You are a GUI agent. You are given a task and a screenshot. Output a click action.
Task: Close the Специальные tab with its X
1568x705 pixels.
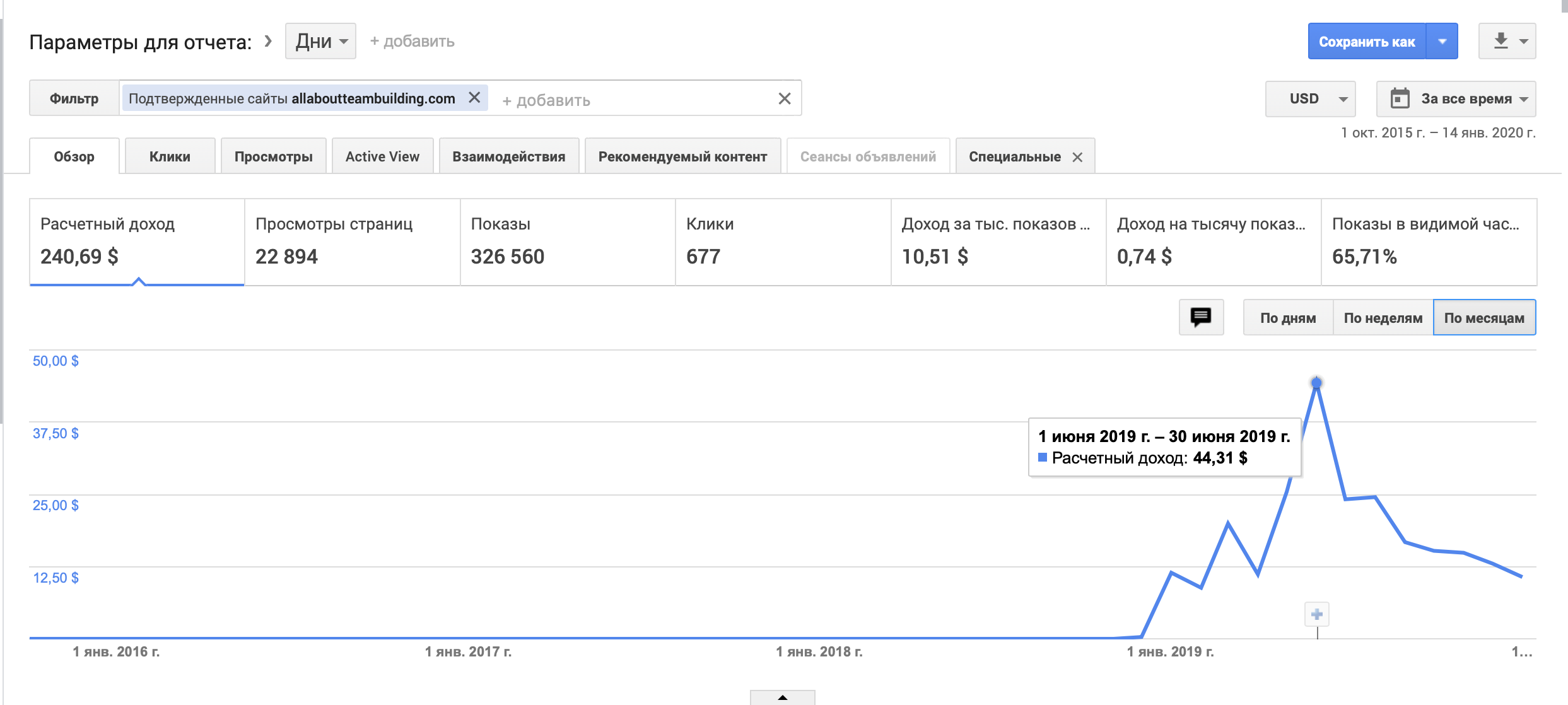[1077, 157]
